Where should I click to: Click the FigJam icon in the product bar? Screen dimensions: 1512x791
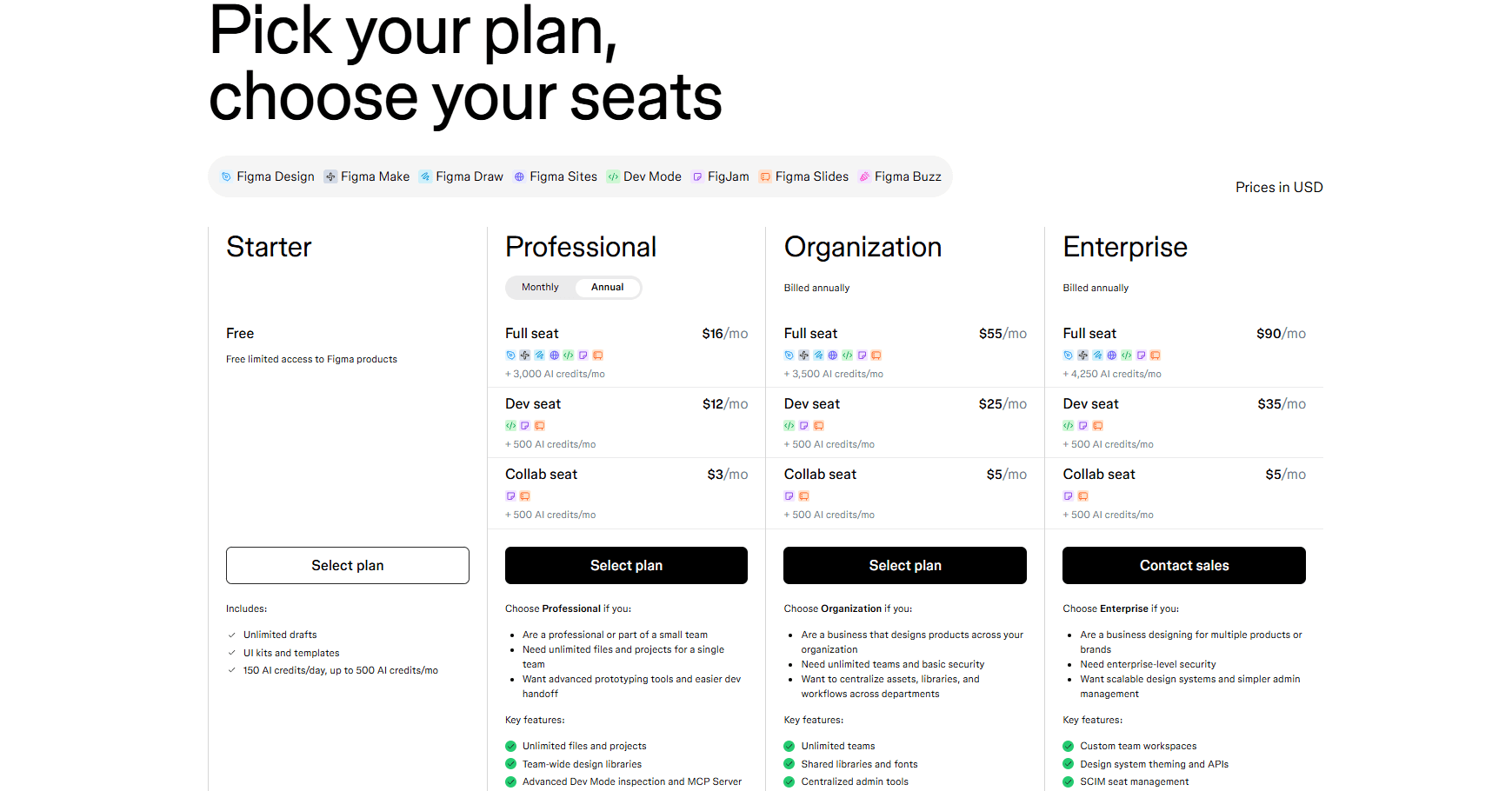[697, 176]
